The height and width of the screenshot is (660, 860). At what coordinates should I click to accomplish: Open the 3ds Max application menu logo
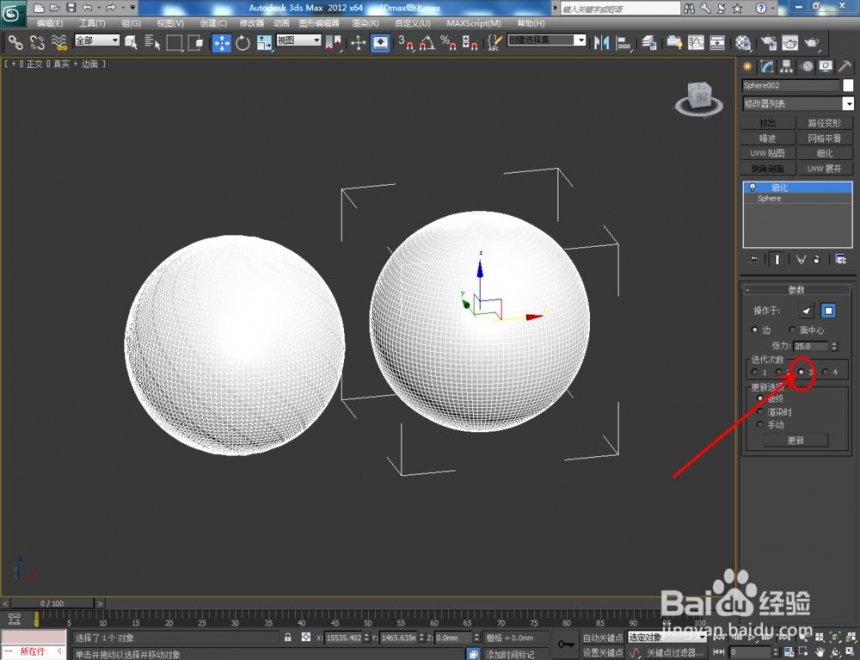[12, 13]
